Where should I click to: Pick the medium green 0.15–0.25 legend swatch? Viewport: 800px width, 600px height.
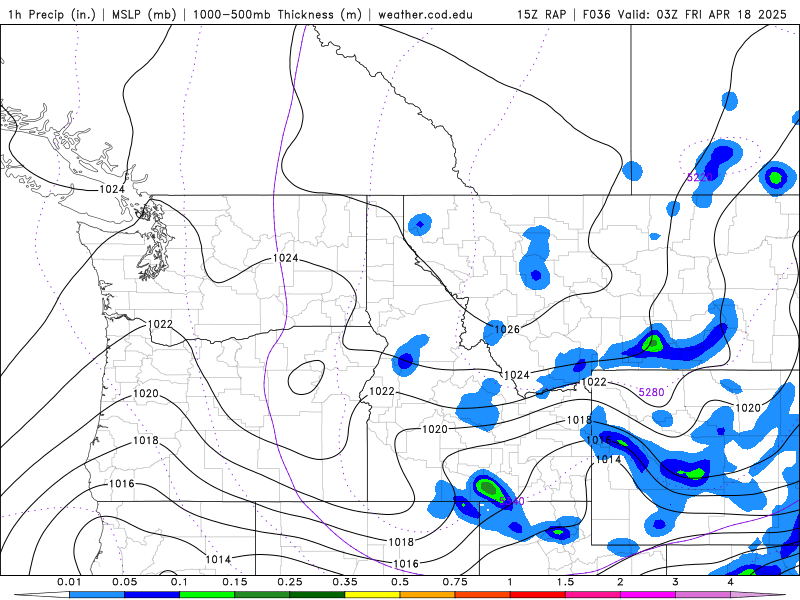pyautogui.click(x=262, y=595)
